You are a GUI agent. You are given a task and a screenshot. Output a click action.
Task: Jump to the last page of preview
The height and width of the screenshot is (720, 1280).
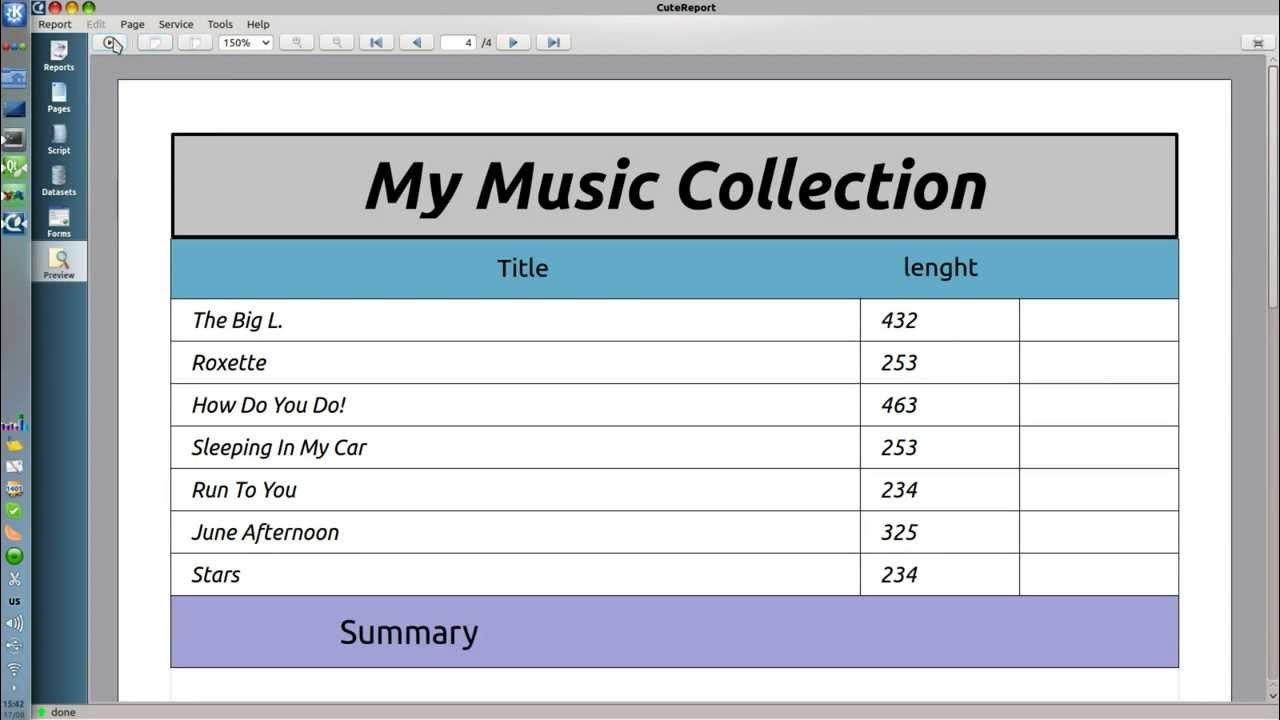coord(553,43)
